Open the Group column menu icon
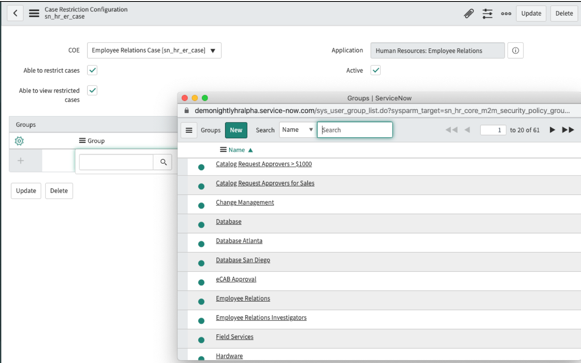This screenshot has width=581, height=363. click(82, 140)
